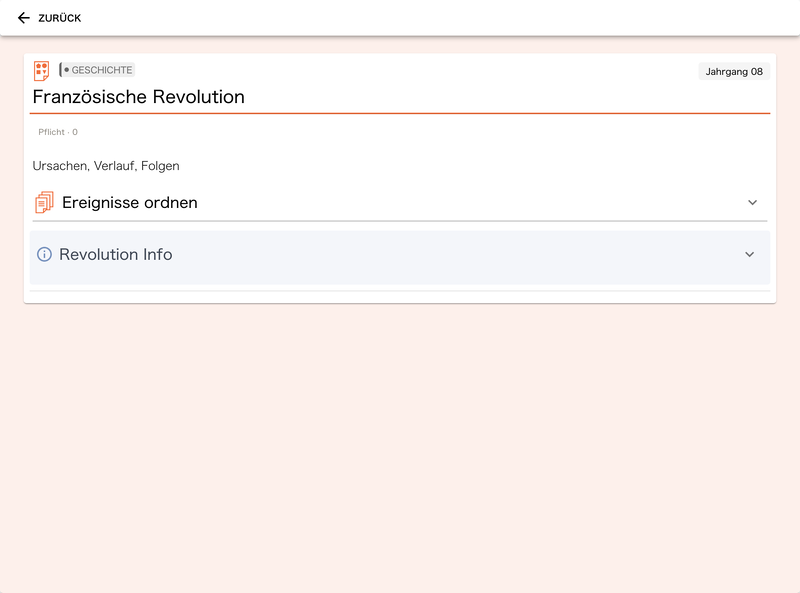
Task: Click the orange learning module icon
Action: click(x=41, y=70)
